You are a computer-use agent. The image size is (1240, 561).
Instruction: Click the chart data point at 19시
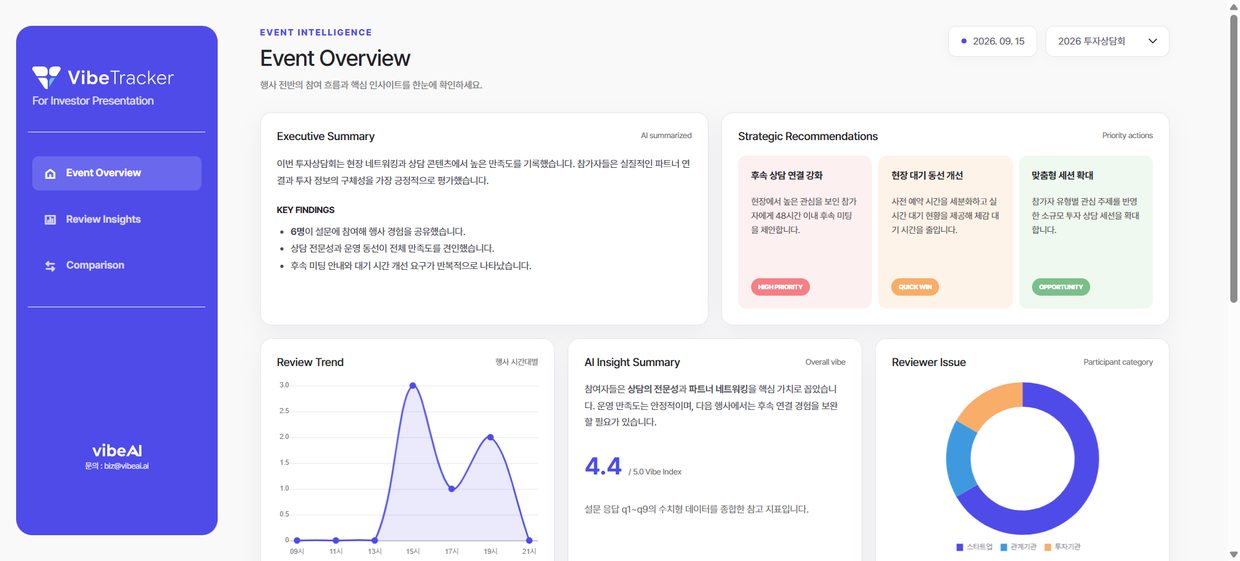[x=491, y=437]
